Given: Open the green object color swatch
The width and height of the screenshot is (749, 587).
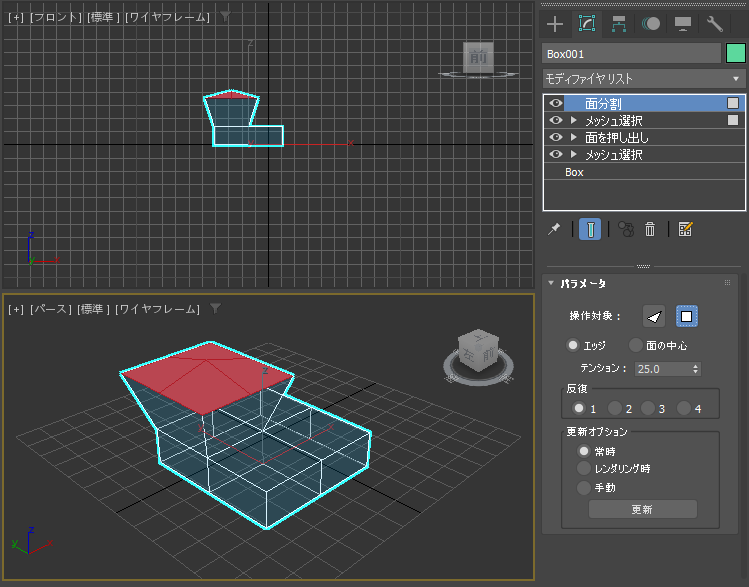Looking at the screenshot, I should pos(736,53).
